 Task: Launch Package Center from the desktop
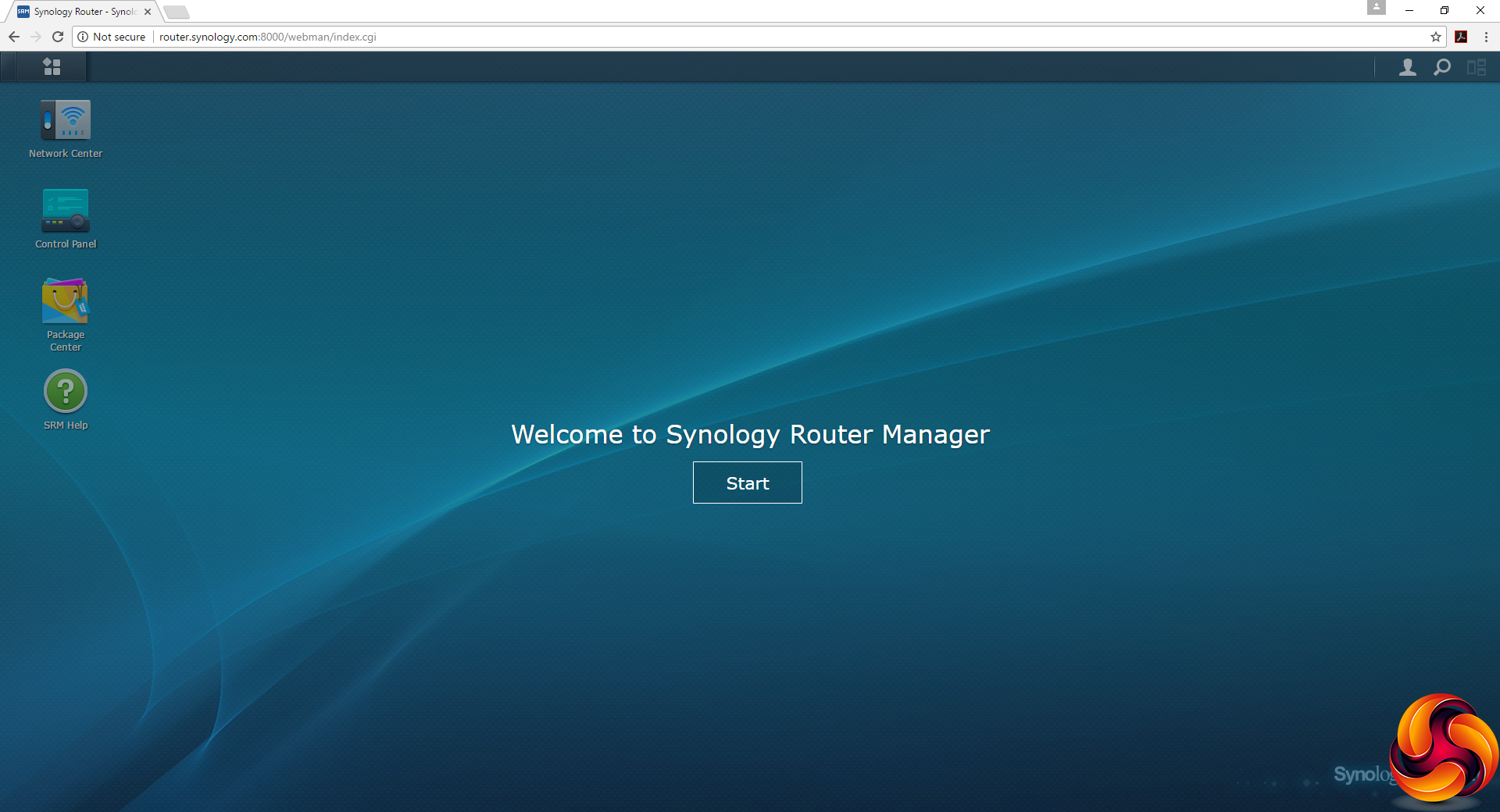(66, 315)
